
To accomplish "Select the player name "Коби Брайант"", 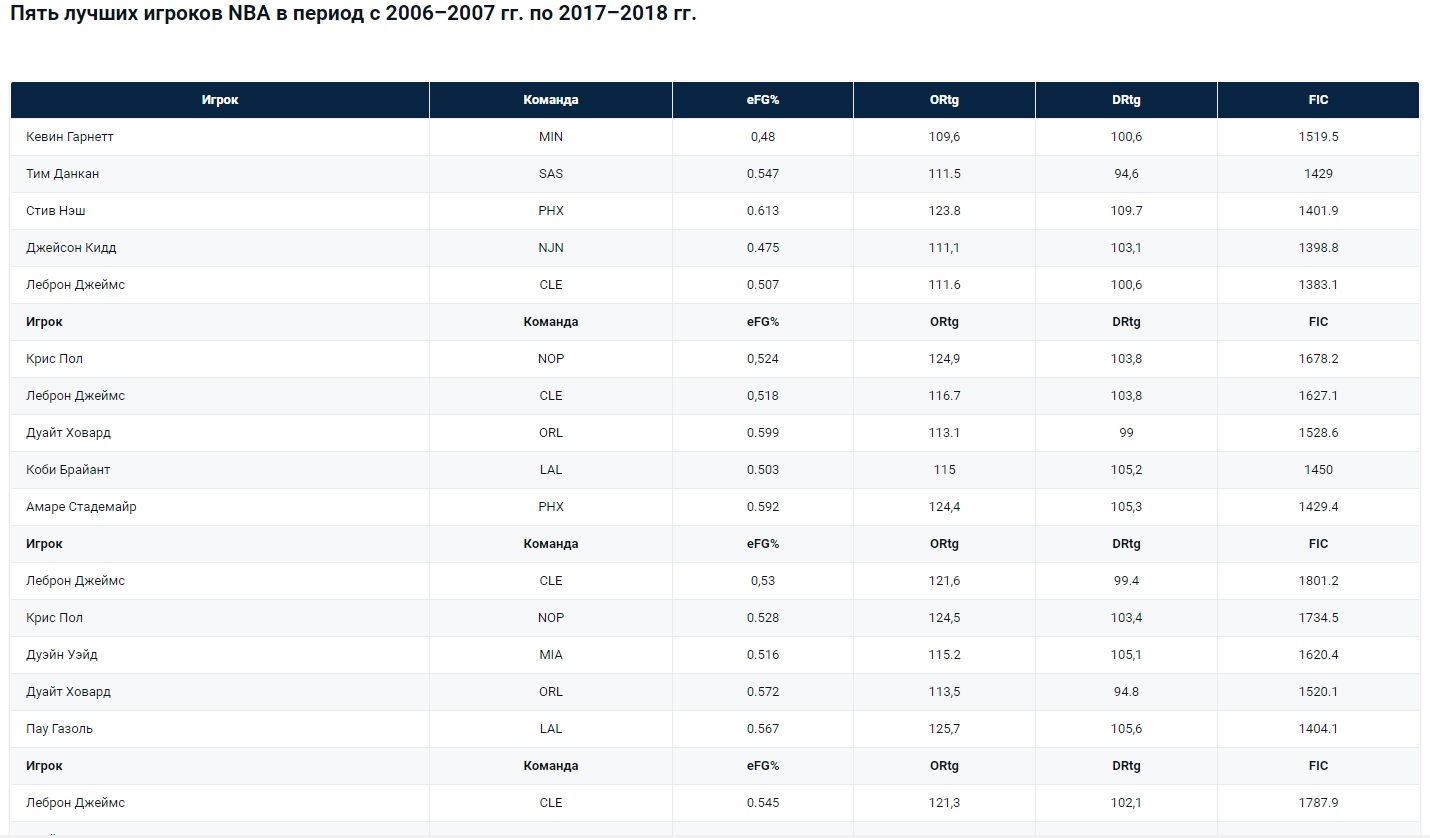I will click(x=68, y=470).
